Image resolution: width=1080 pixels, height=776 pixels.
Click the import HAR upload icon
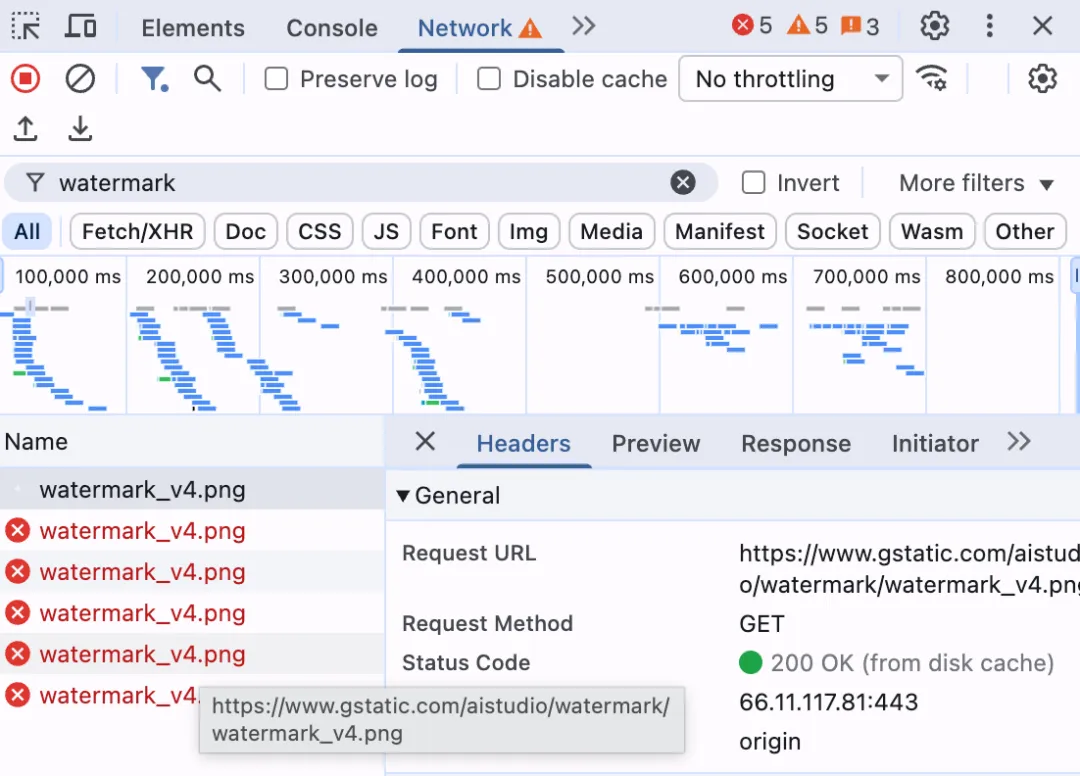[26, 128]
